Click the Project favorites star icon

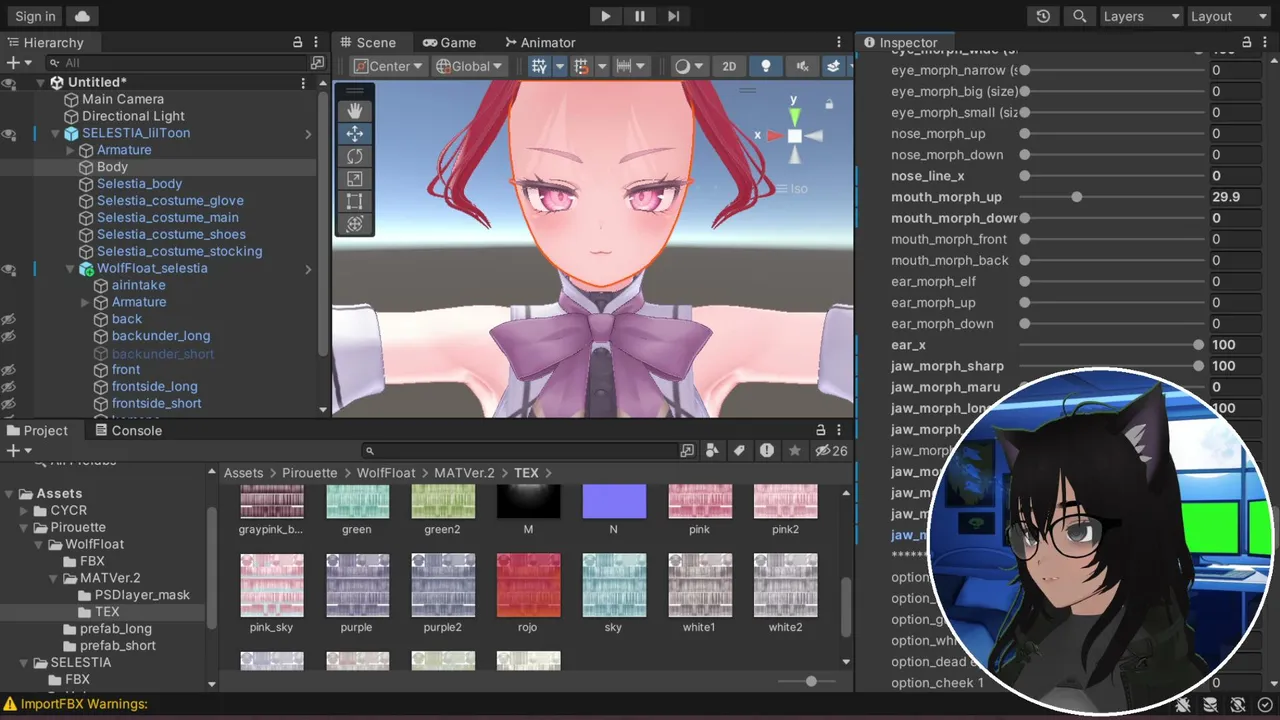pos(795,451)
